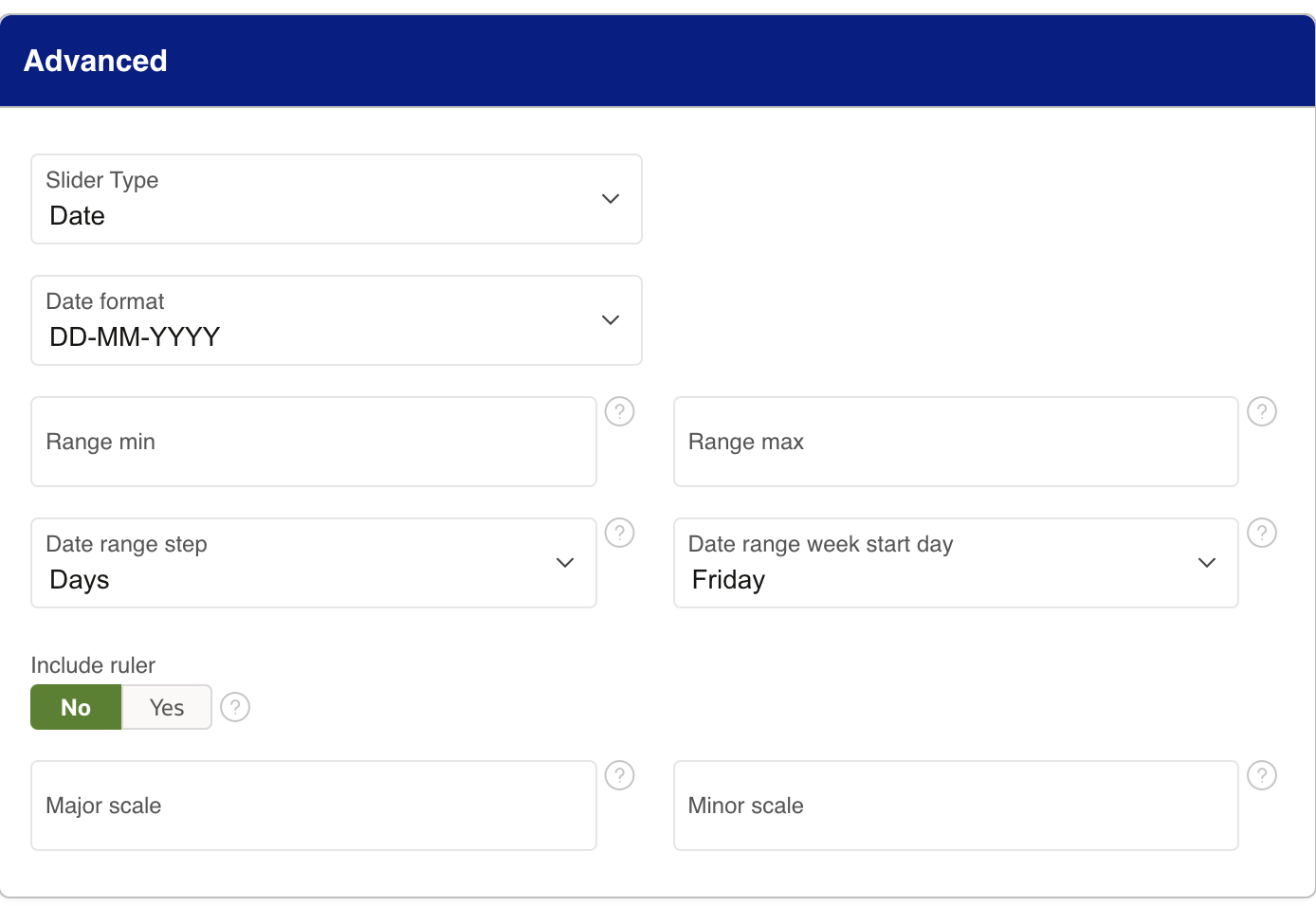Expand Date range week start day dropdown
The width and height of the screenshot is (1316, 906).
pos(956,563)
